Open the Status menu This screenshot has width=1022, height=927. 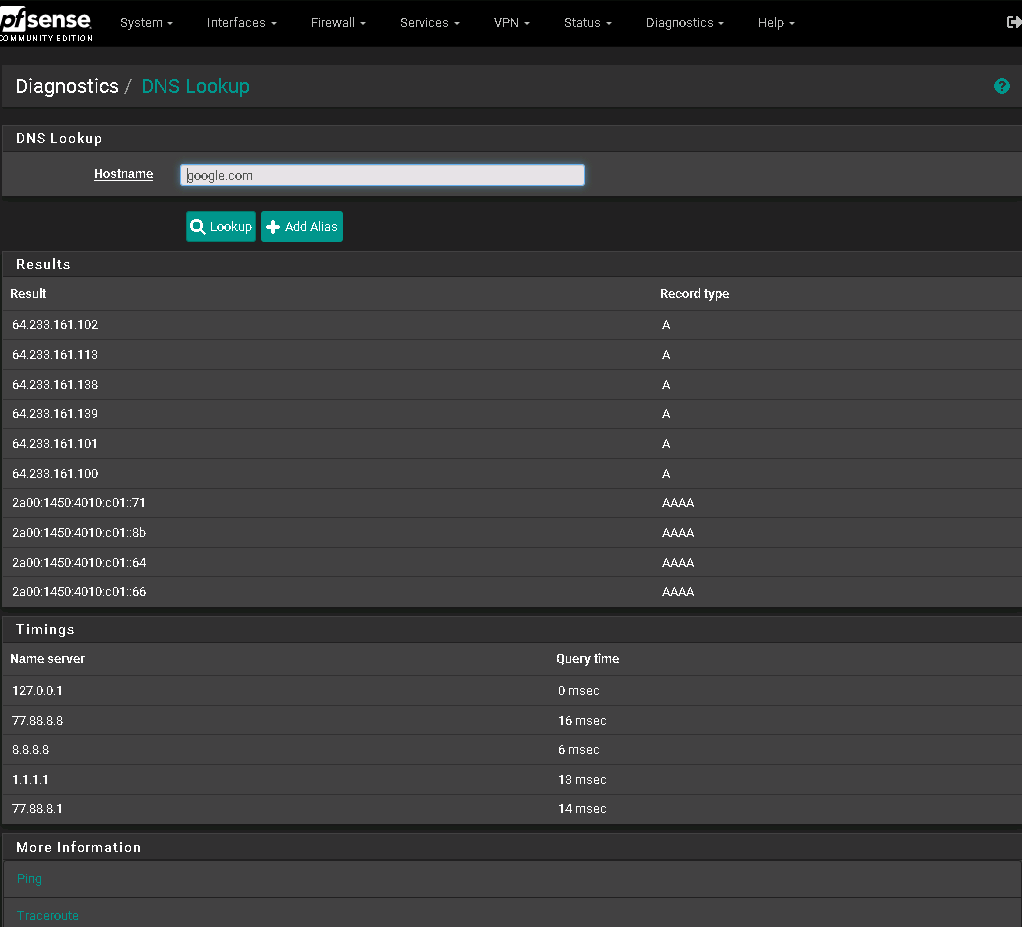click(x=587, y=23)
